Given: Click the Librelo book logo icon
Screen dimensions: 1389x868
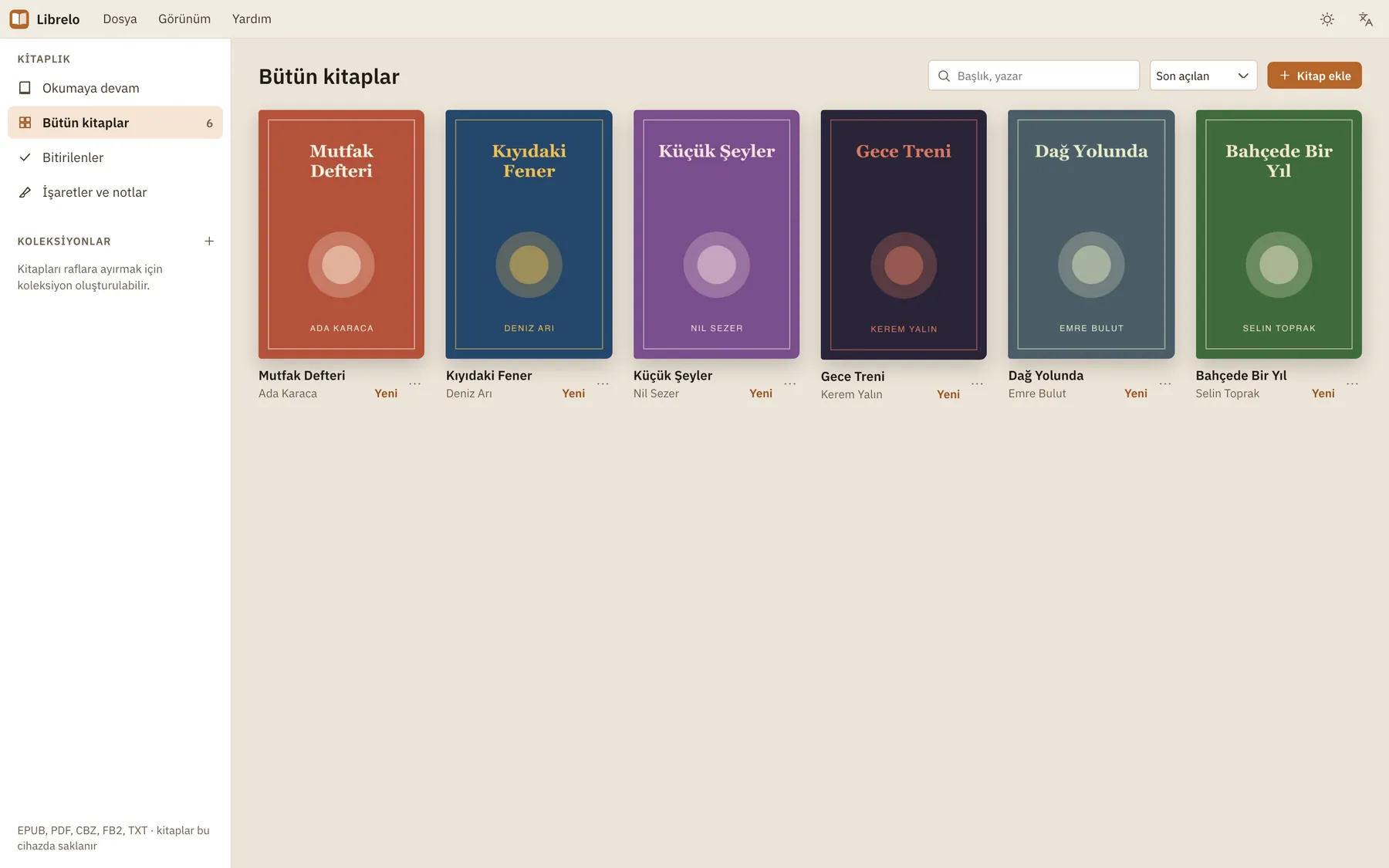Looking at the screenshot, I should (19, 19).
